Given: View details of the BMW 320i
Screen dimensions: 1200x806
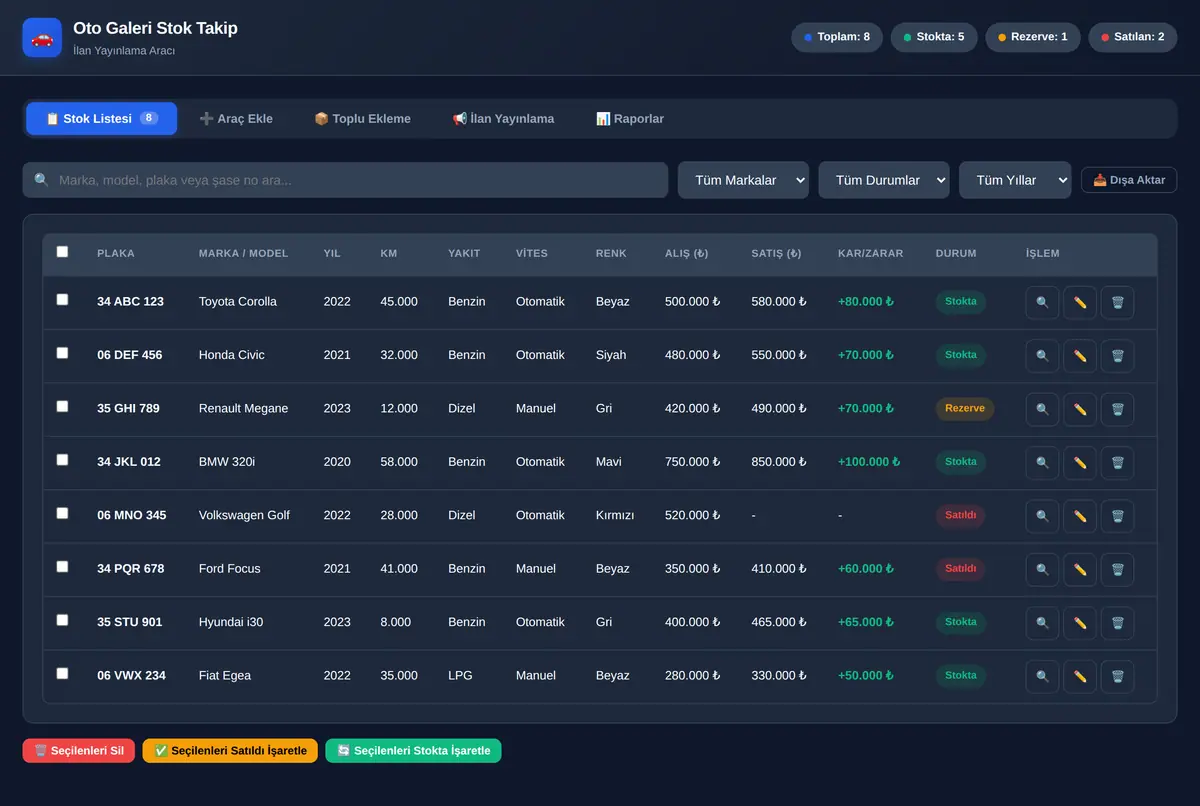Looking at the screenshot, I should click(1042, 462).
